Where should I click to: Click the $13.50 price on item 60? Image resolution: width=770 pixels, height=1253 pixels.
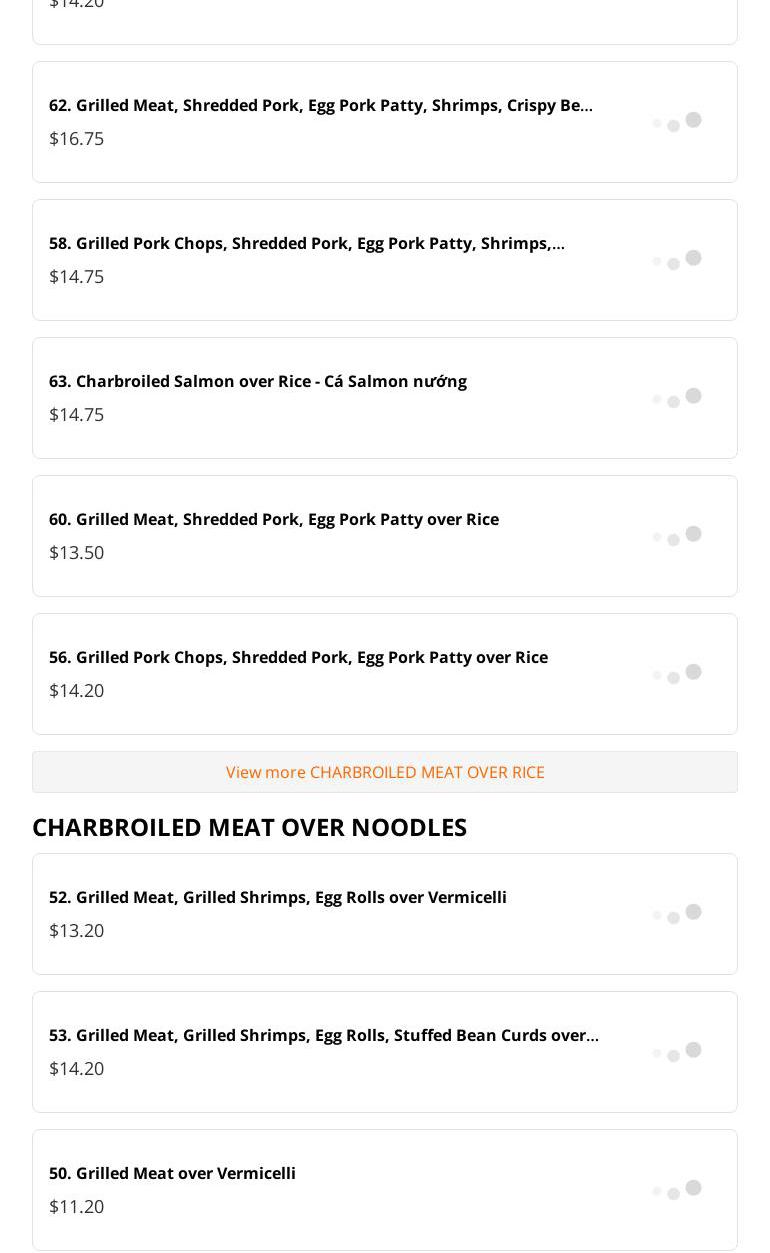coord(76,552)
